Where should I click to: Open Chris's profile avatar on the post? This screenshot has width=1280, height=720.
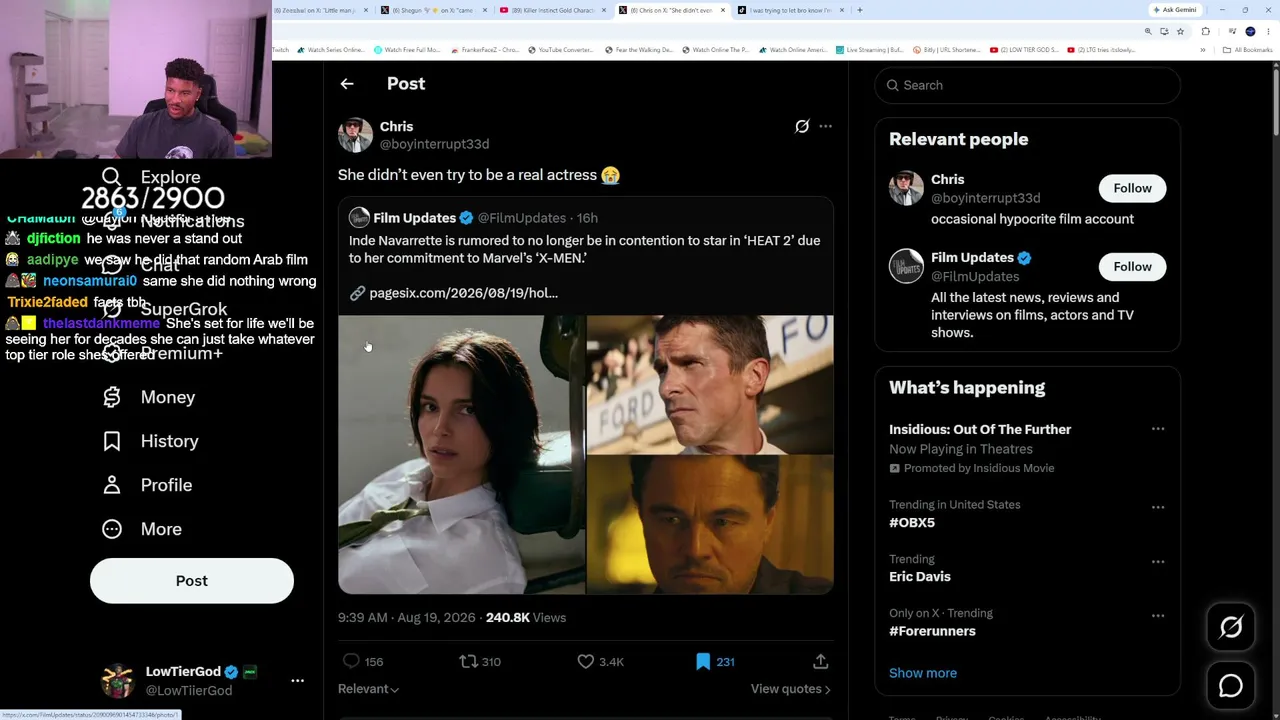pyautogui.click(x=355, y=135)
